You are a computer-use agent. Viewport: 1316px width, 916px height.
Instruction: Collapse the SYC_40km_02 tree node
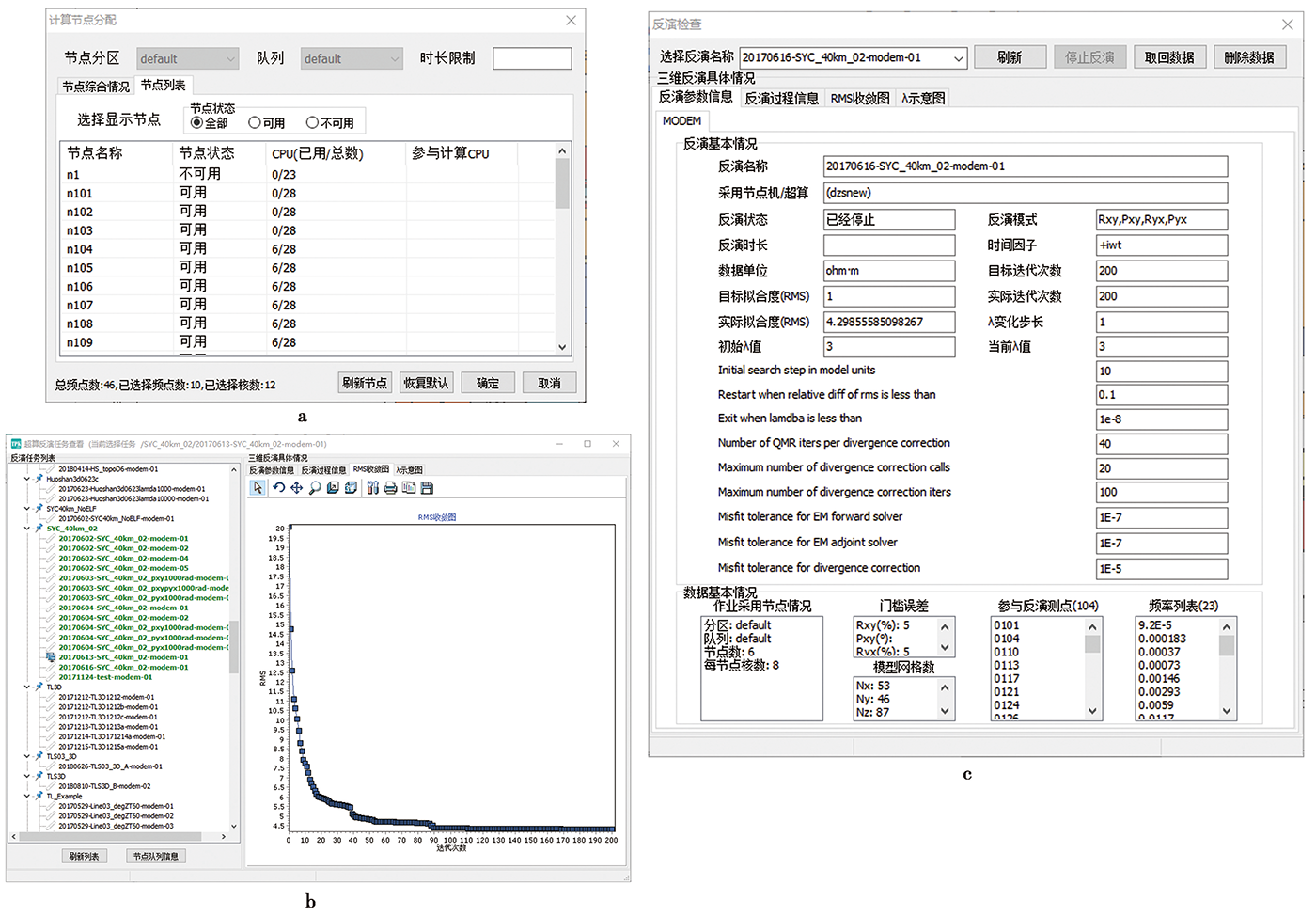click(27, 529)
